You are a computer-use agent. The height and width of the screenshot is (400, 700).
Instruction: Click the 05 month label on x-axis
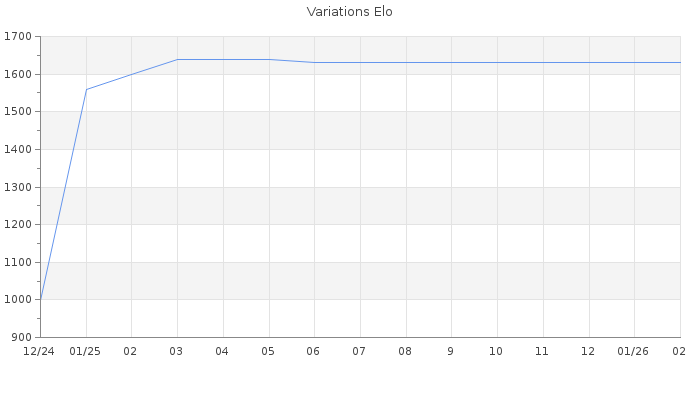(x=268, y=352)
